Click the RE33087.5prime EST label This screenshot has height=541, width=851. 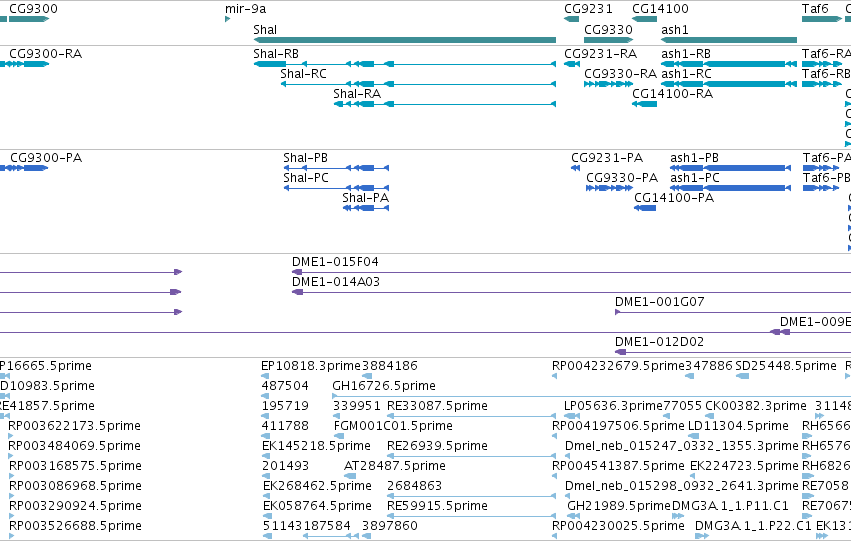(x=437, y=406)
